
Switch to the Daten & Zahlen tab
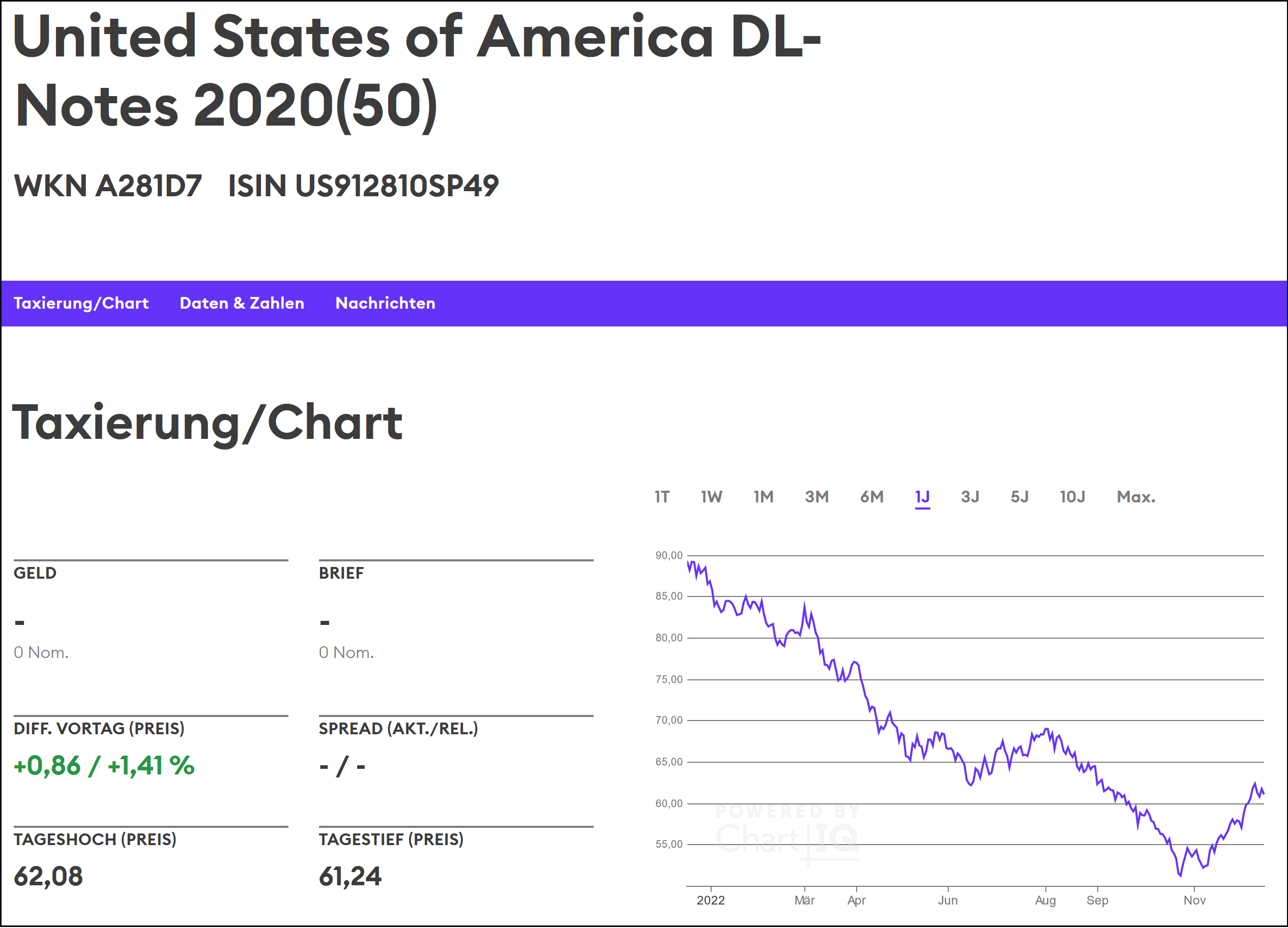click(x=241, y=303)
